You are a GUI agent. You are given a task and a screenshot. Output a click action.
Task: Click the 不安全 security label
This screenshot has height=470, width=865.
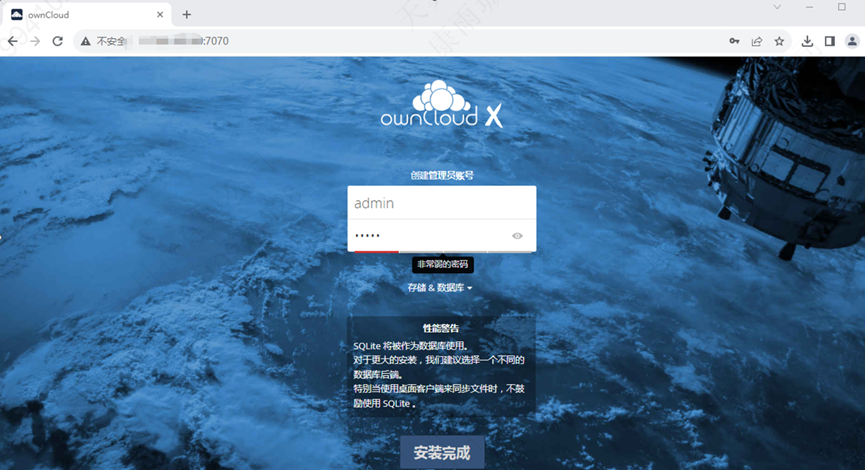point(111,41)
